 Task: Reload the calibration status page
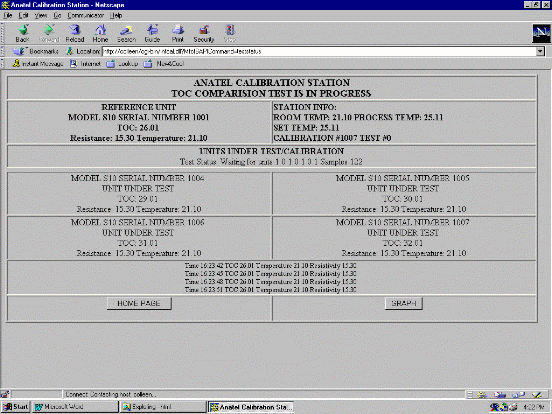(x=75, y=33)
